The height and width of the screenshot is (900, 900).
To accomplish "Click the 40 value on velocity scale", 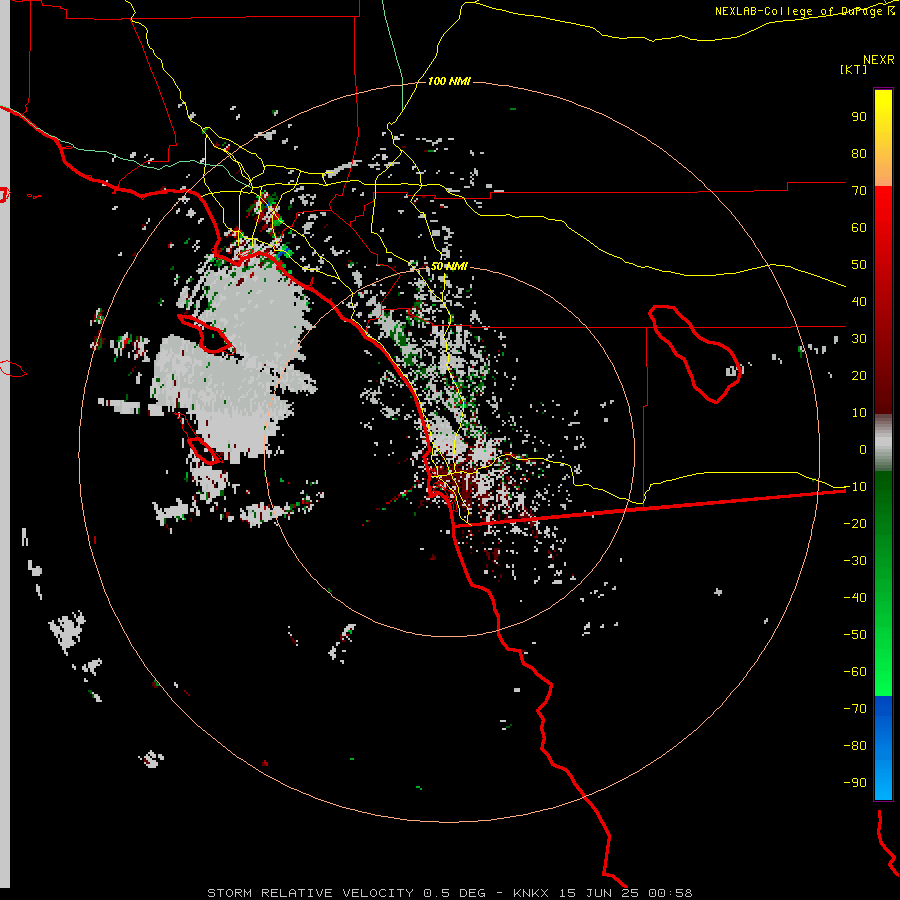I will pyautogui.click(x=859, y=302).
